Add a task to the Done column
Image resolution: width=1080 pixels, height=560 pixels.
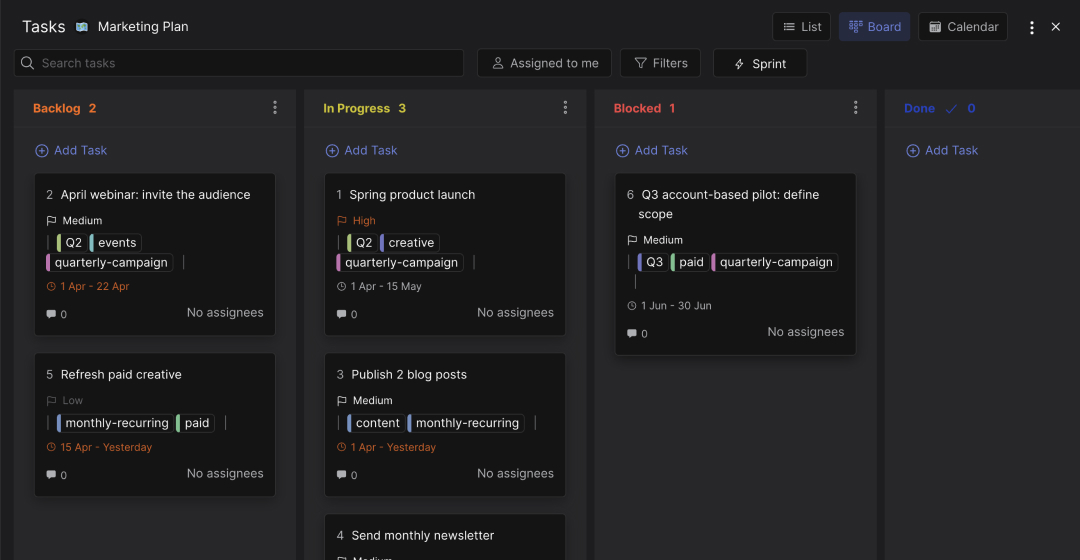(x=942, y=150)
